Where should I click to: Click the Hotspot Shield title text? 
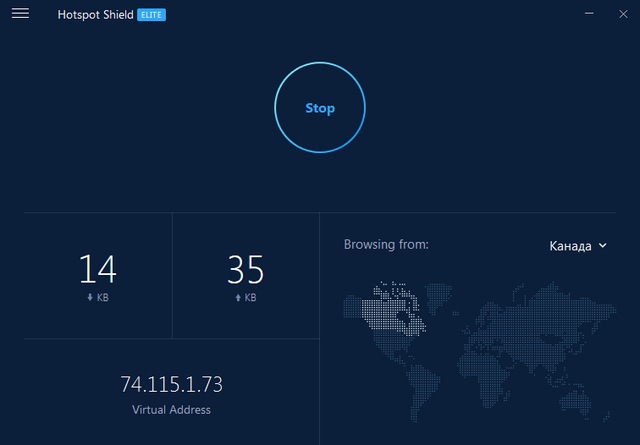(95, 15)
